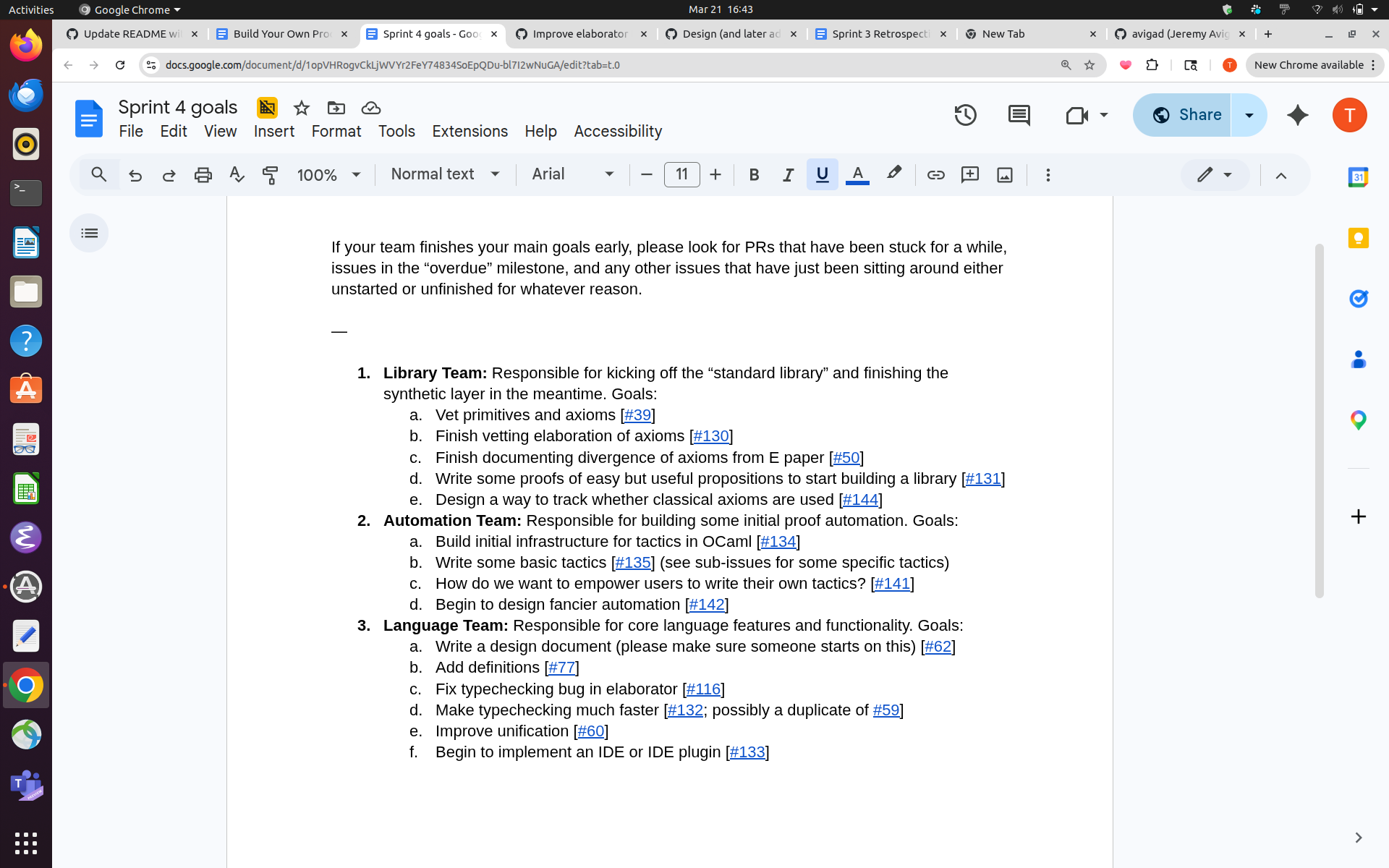
Task: Click the spelling and grammar check icon
Action: click(237, 174)
